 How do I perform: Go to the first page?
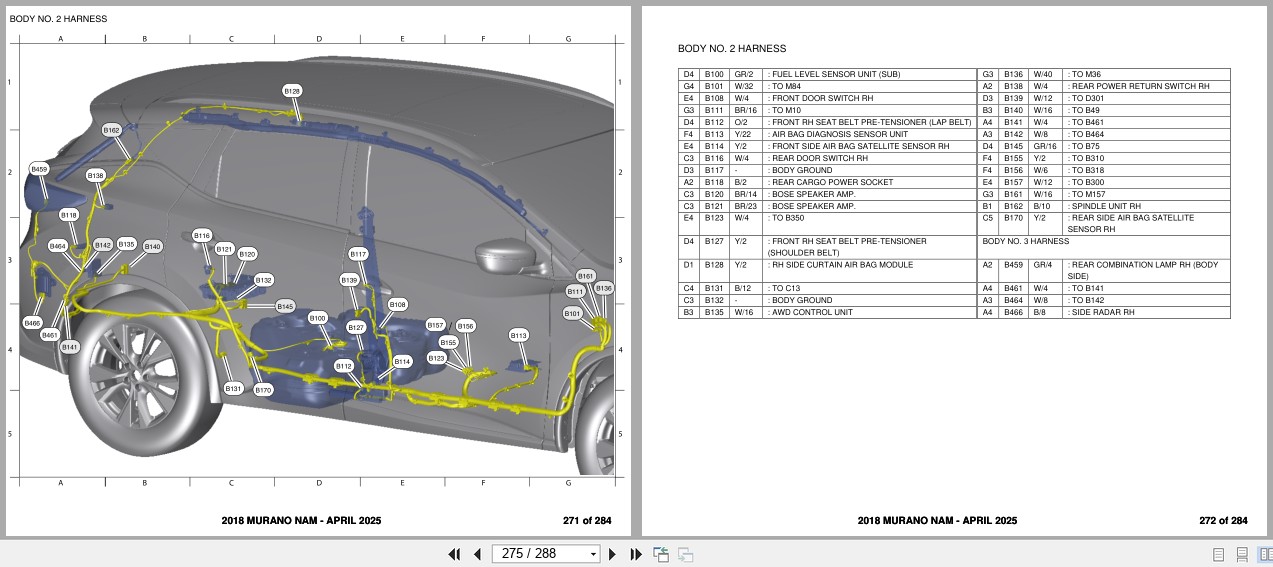tap(454, 554)
